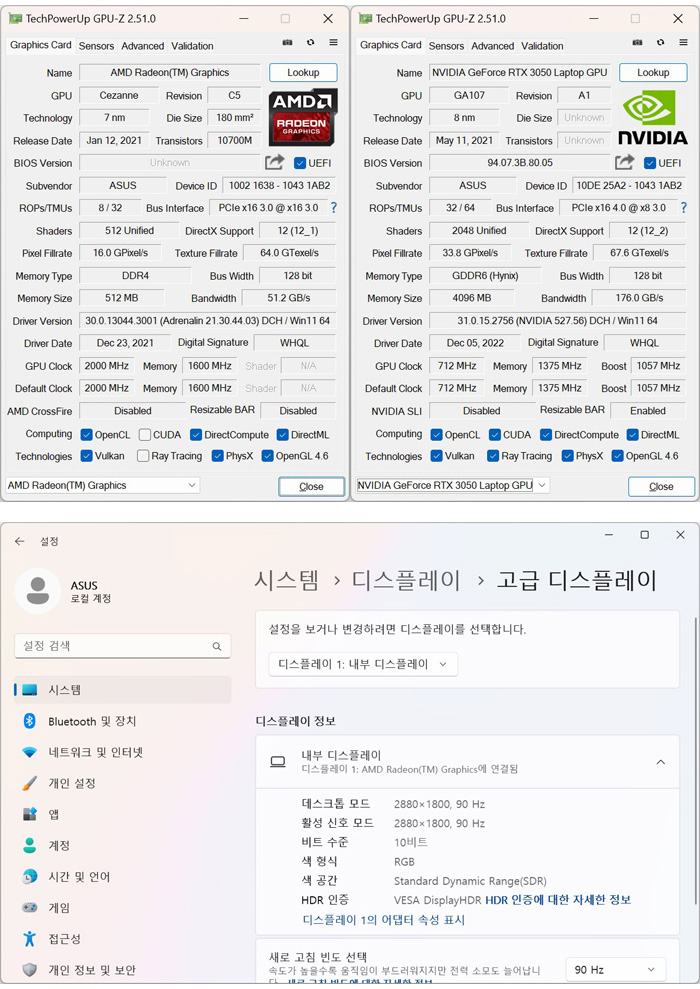This screenshot has width=700, height=989.
Task: Click the Bus Interface question mark in AMD window
Action: [x=334, y=208]
